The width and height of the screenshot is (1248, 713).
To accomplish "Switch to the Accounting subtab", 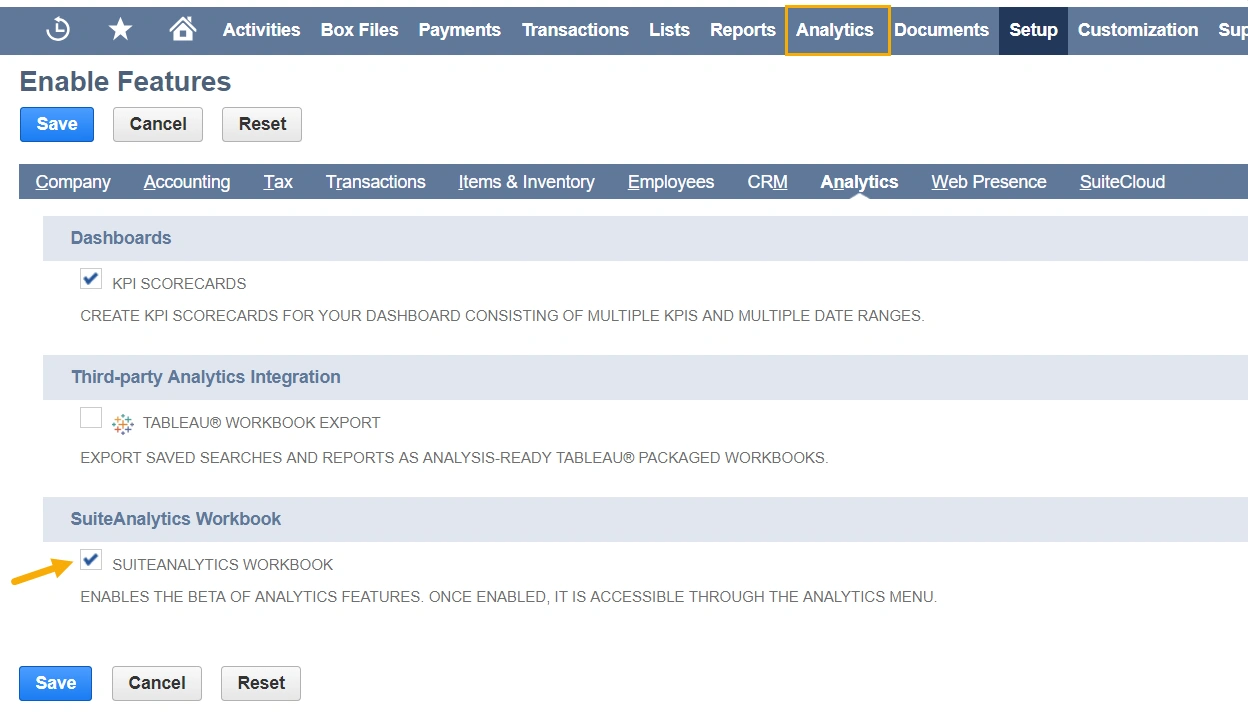I will click(187, 182).
